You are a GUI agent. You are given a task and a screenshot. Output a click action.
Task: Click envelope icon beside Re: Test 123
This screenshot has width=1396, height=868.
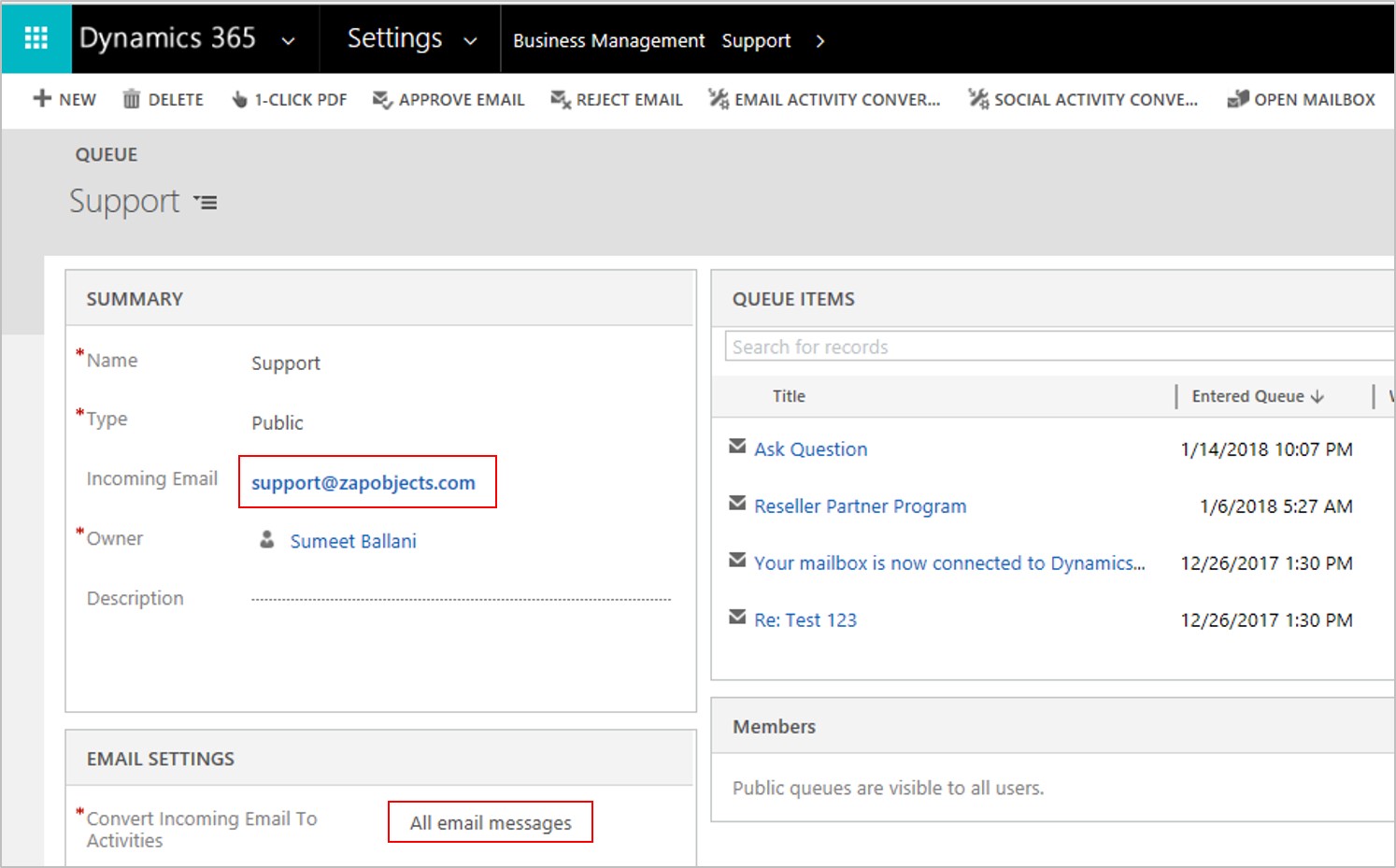(x=737, y=618)
